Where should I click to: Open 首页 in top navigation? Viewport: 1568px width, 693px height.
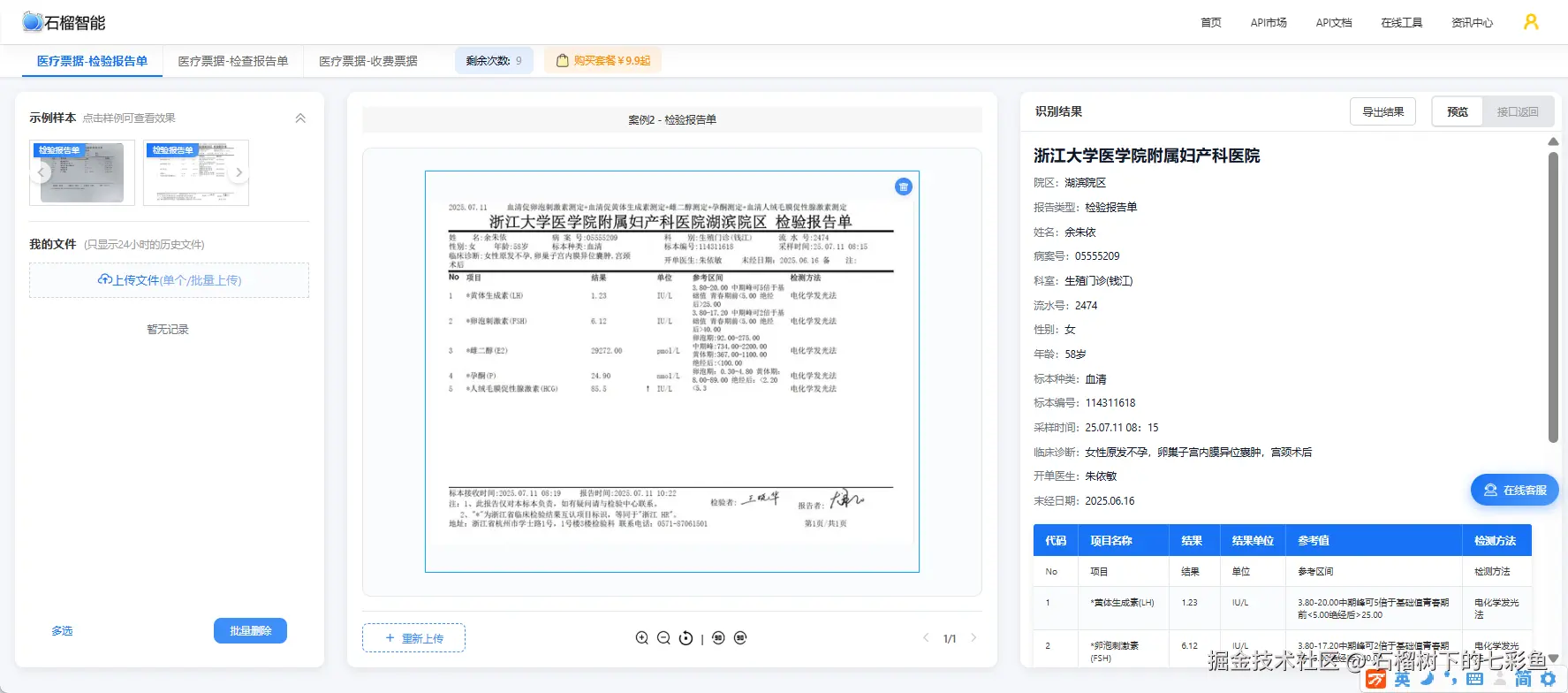[x=1211, y=23]
